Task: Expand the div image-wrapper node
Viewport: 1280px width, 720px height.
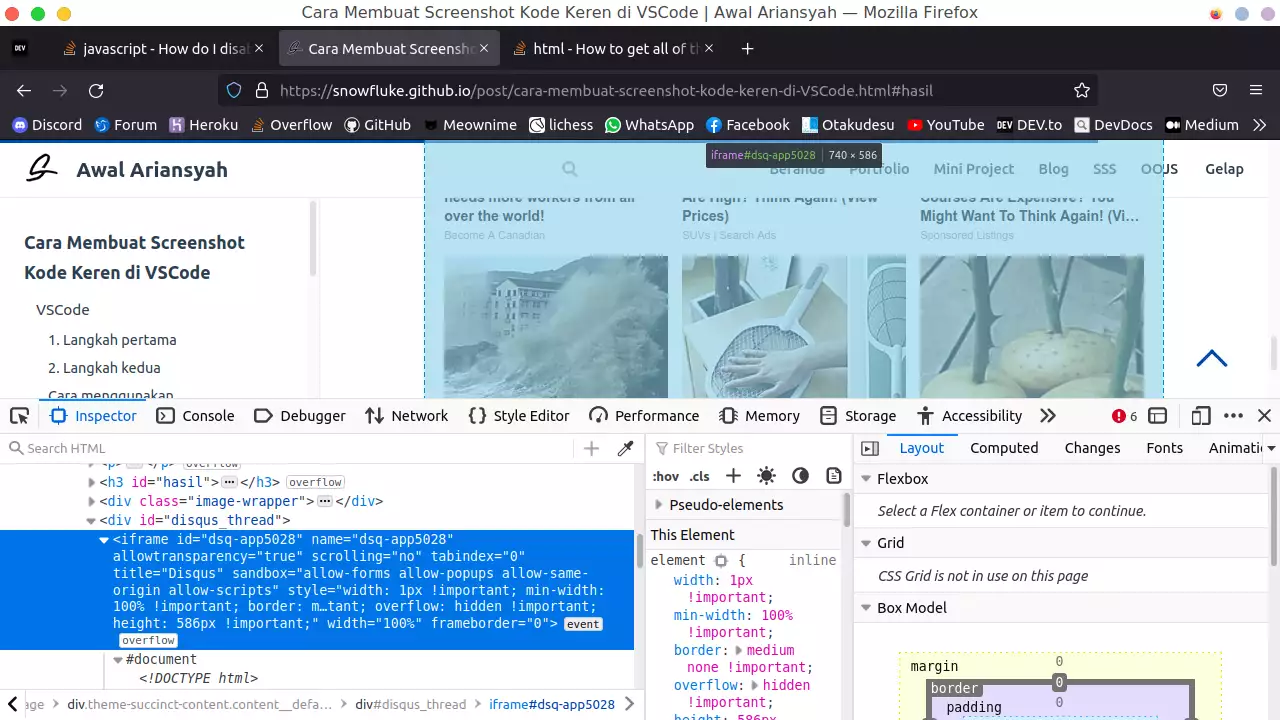Action: pyautogui.click(x=92, y=501)
